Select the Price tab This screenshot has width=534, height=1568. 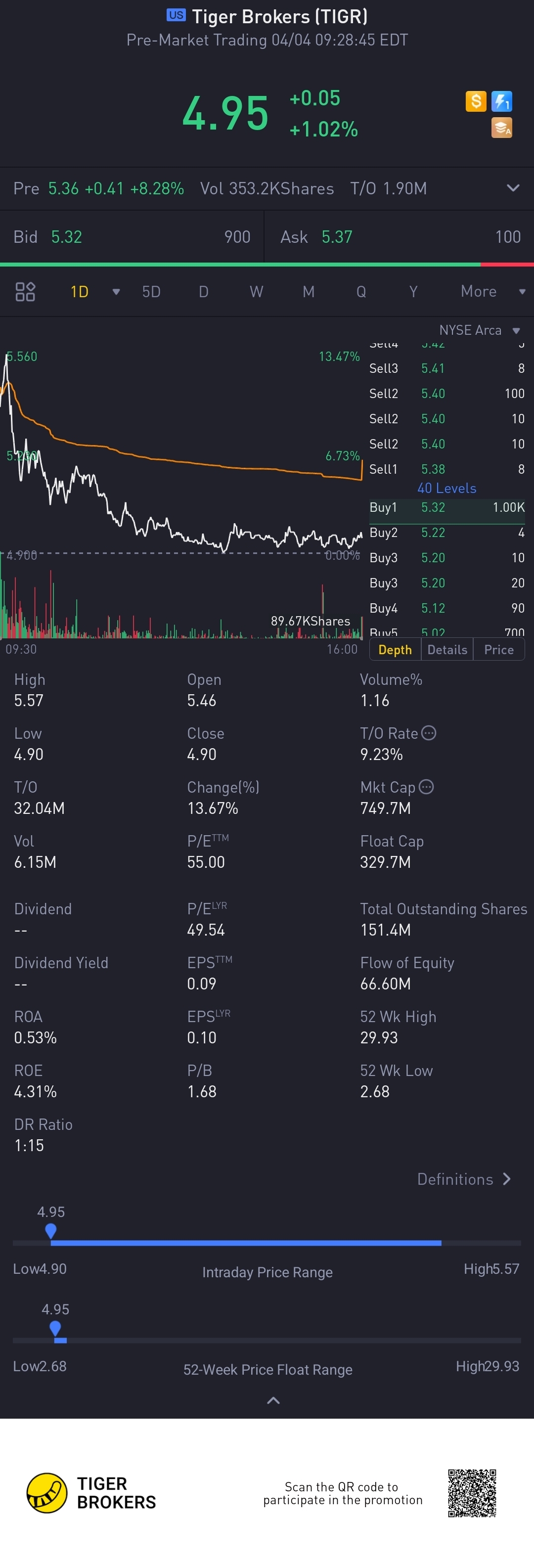coord(499,649)
